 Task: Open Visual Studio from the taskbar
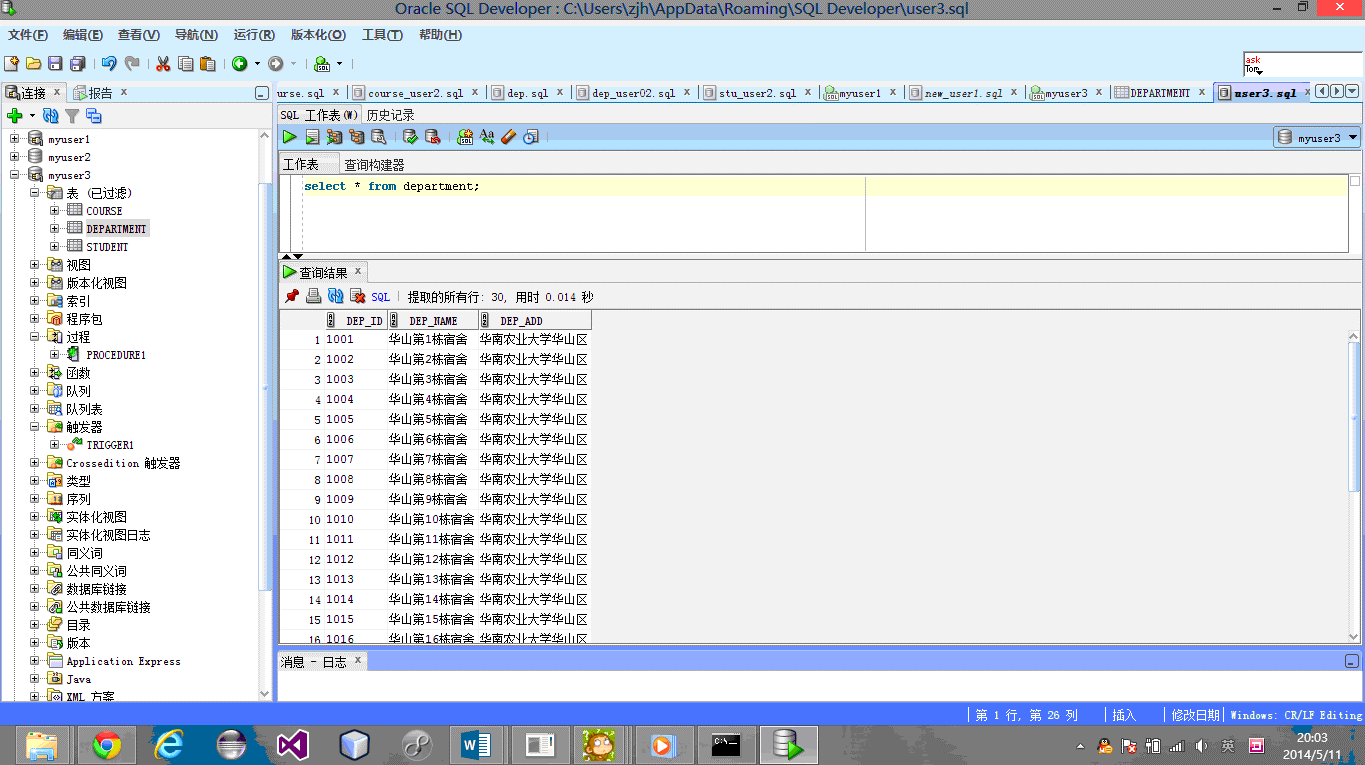(293, 745)
